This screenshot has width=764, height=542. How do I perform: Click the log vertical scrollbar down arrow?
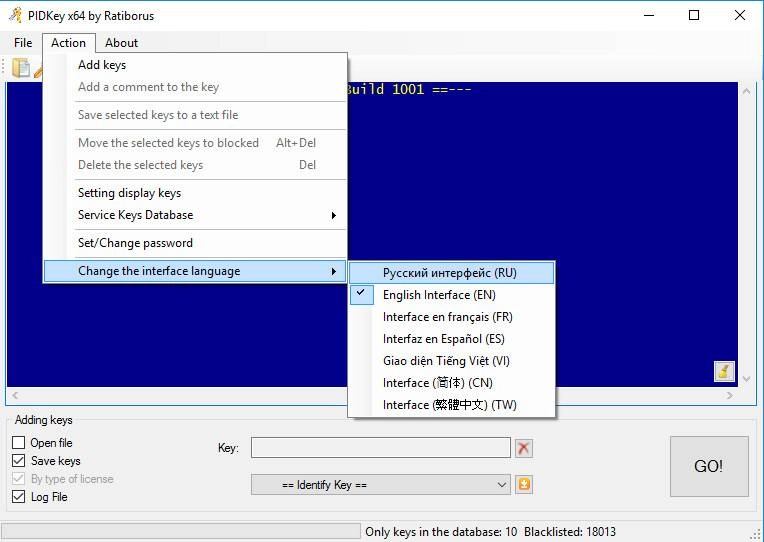click(x=746, y=379)
